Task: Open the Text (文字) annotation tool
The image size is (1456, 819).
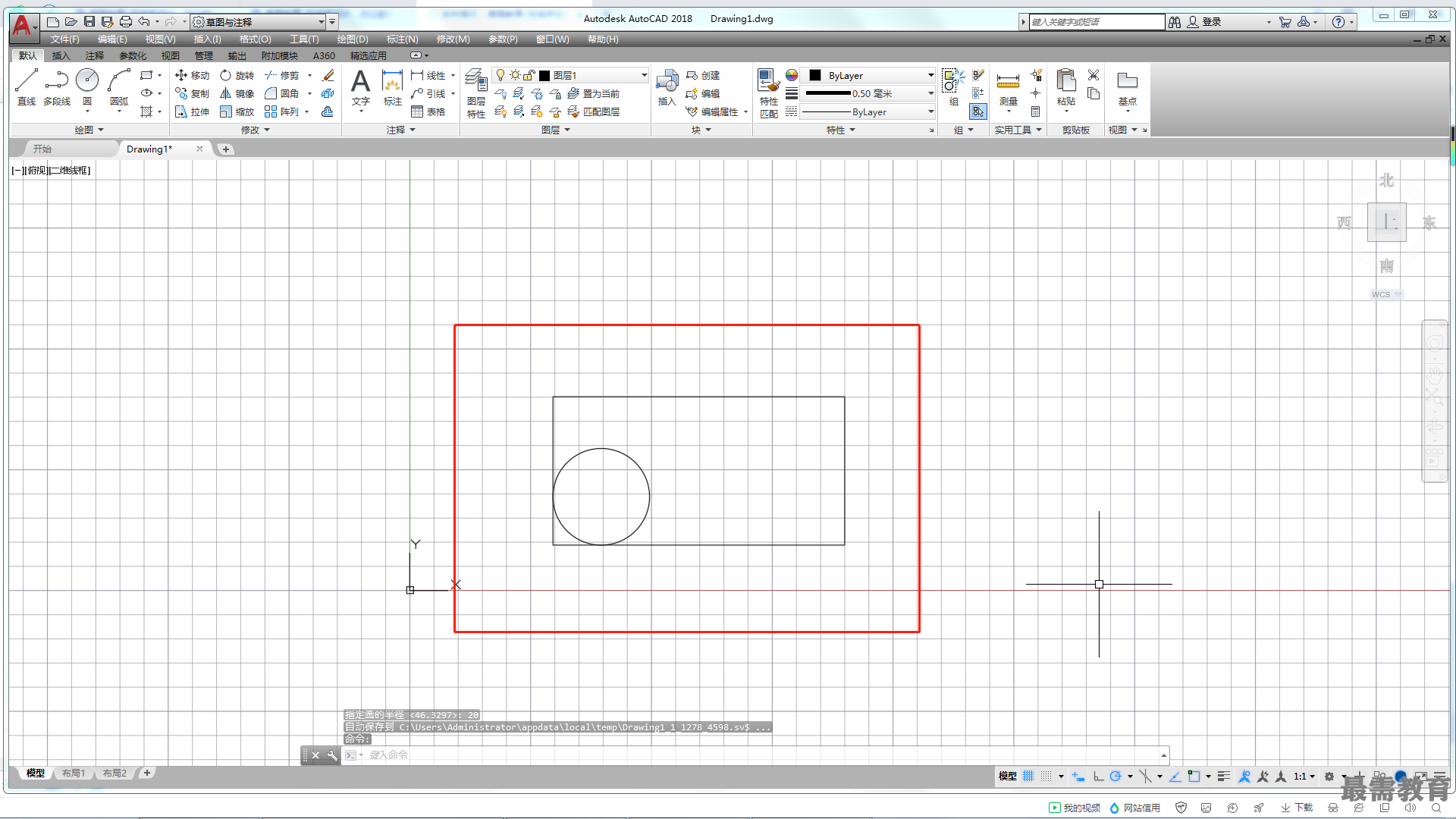Action: coord(361,88)
